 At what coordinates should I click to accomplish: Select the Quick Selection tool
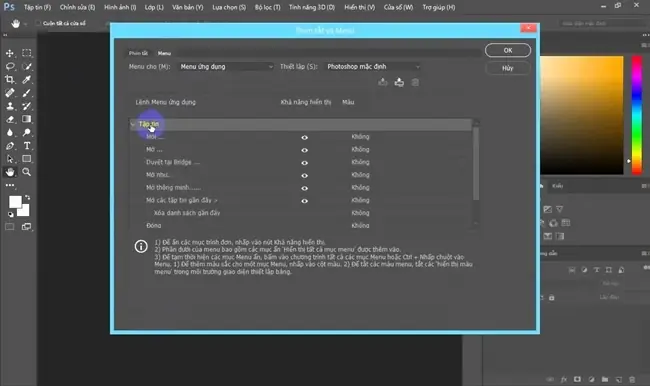click(x=27, y=66)
